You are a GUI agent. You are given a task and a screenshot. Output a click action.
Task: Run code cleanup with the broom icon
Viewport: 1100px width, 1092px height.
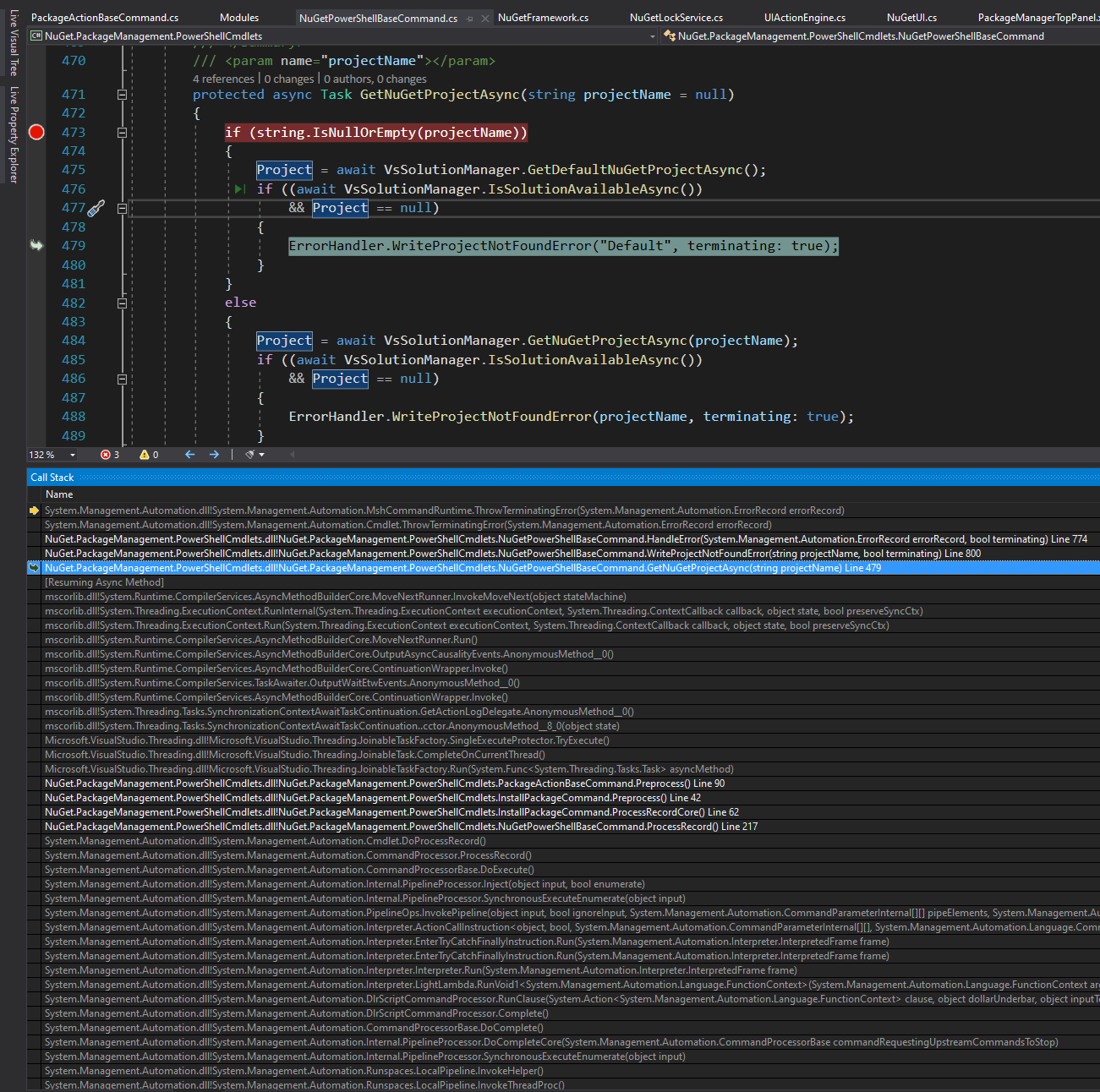(249, 454)
